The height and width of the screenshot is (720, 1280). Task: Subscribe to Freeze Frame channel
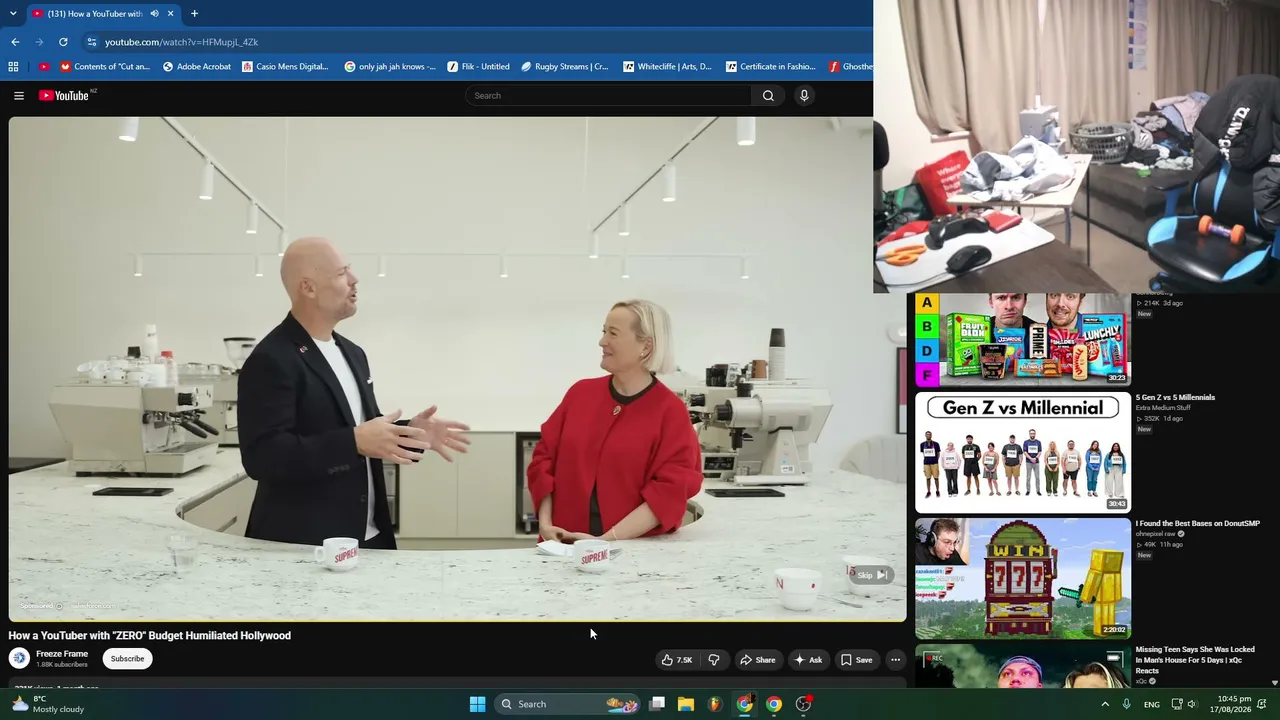pos(127,659)
